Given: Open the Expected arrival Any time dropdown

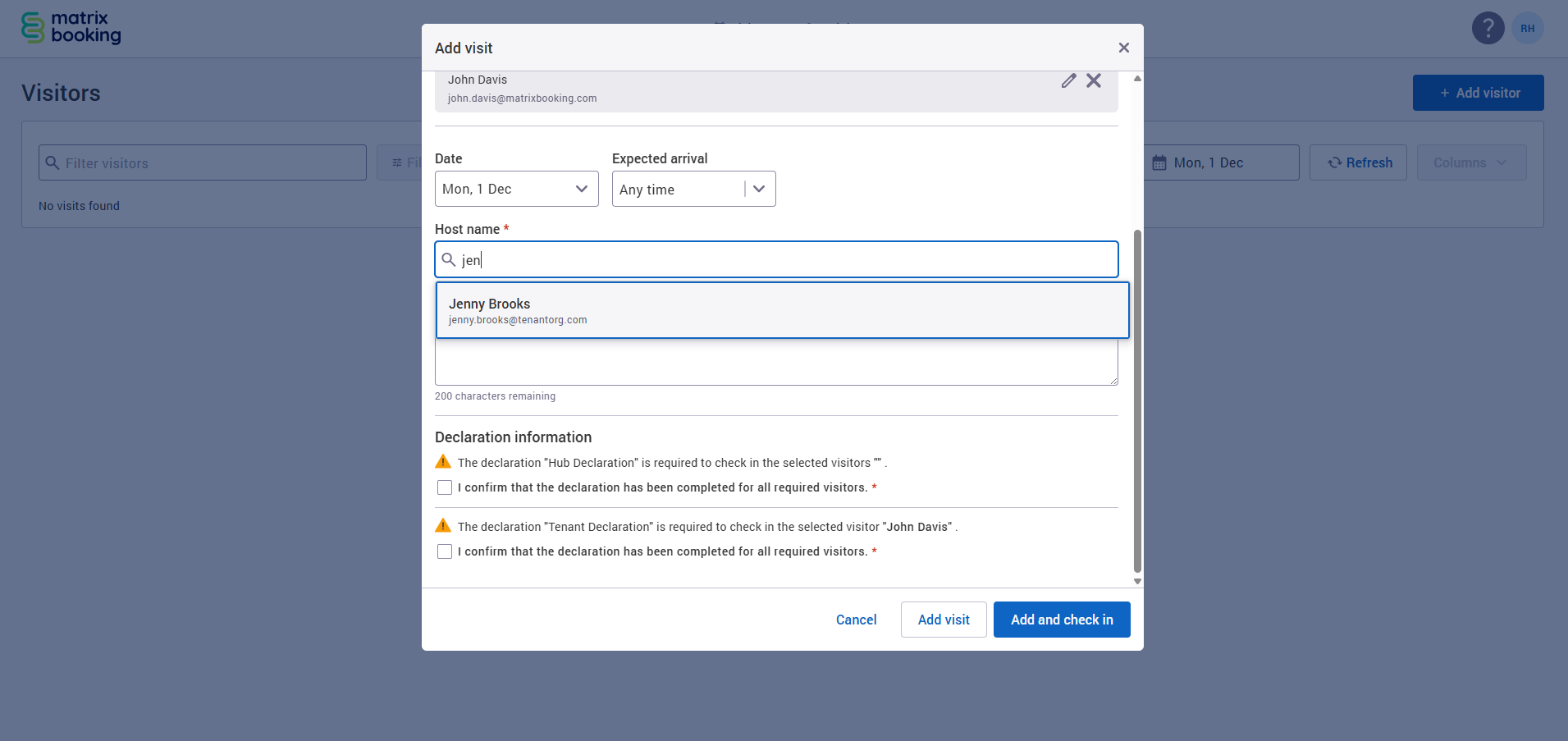Looking at the screenshot, I should point(693,189).
